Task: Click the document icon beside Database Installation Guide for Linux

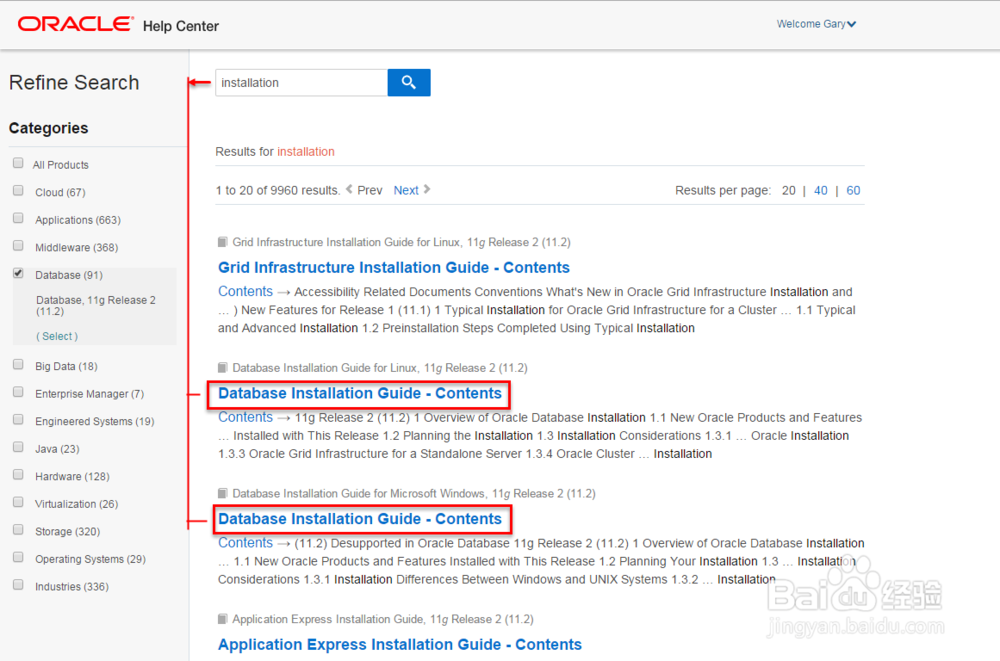Action: (x=223, y=368)
